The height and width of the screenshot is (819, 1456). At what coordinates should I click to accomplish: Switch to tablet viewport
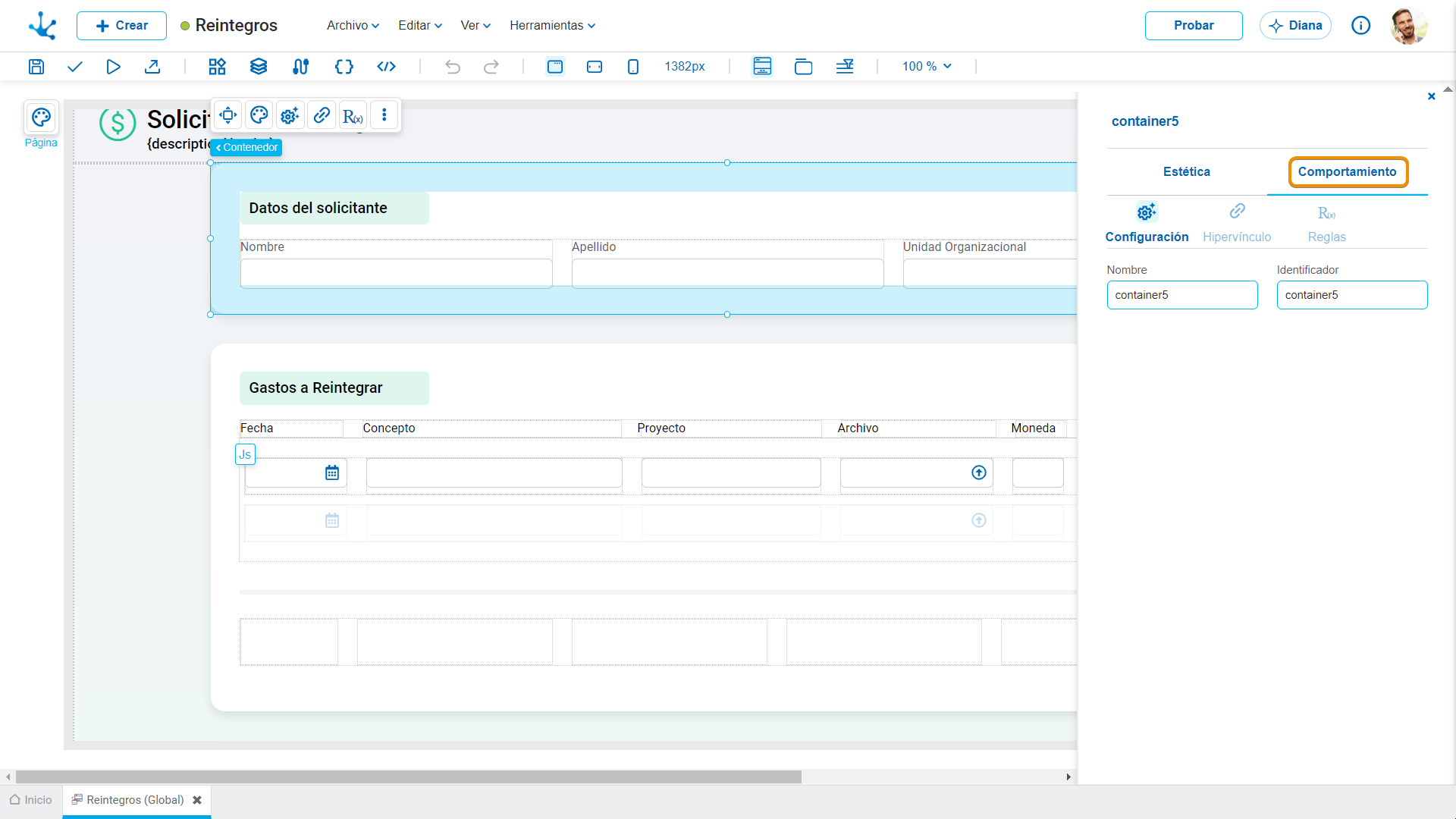[x=595, y=67]
